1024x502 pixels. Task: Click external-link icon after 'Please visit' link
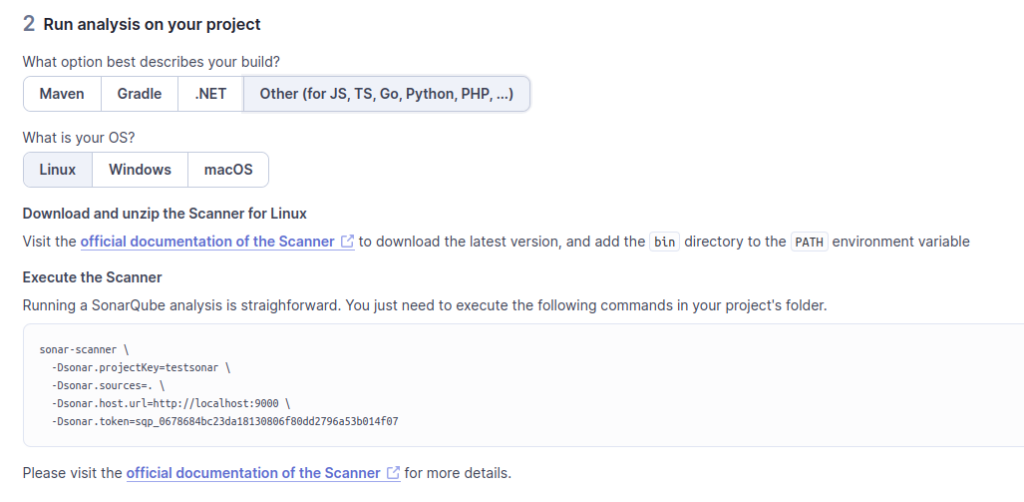pyautogui.click(x=393, y=473)
